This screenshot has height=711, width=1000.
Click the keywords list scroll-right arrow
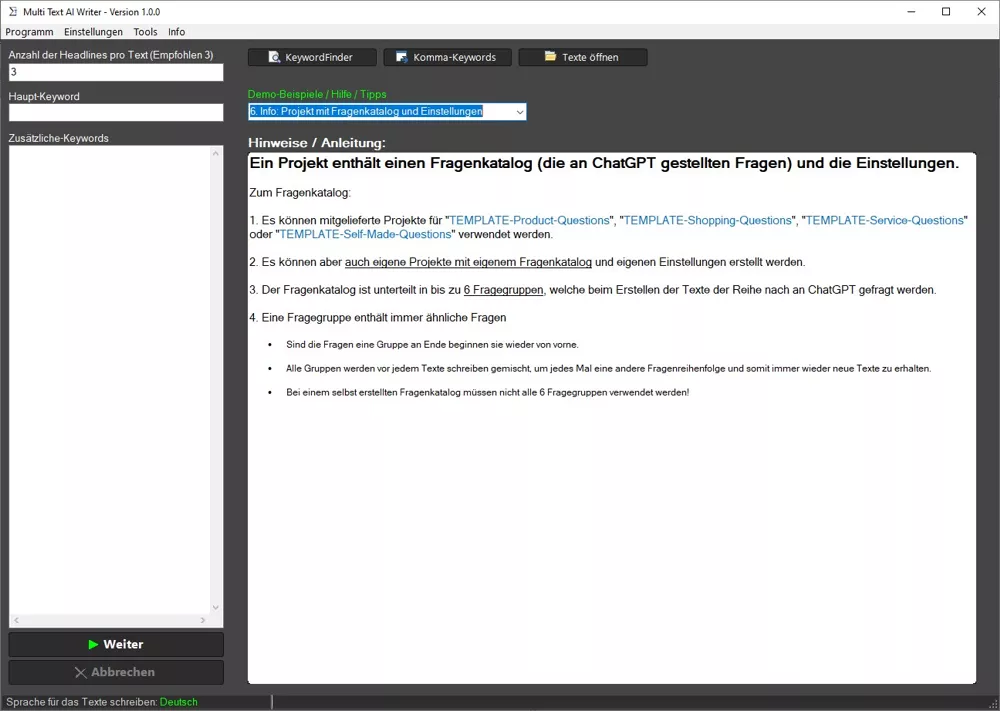point(203,620)
